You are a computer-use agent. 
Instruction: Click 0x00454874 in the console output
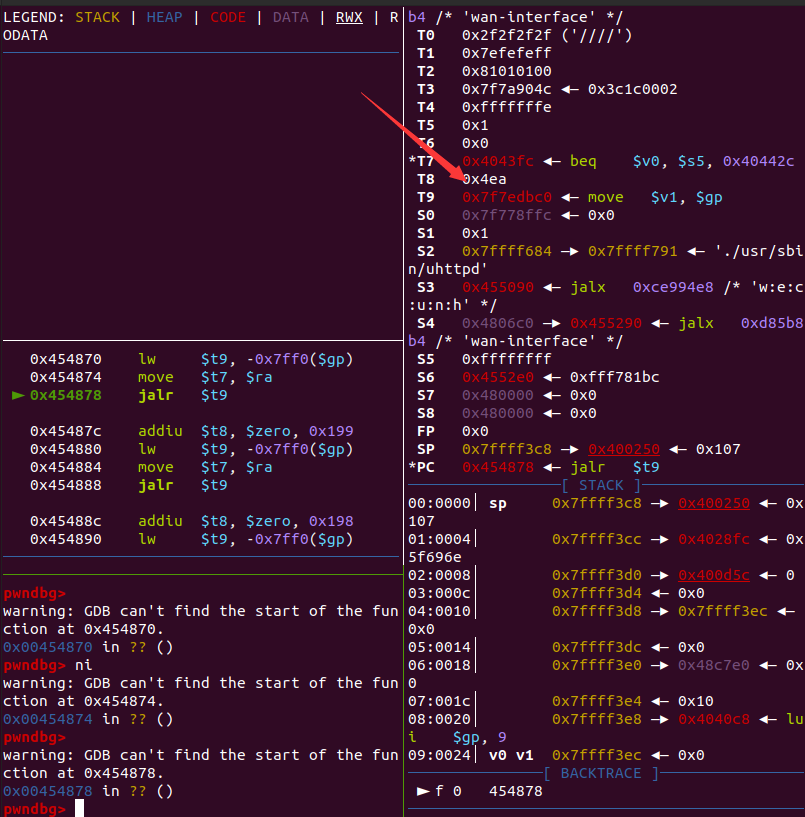47,719
